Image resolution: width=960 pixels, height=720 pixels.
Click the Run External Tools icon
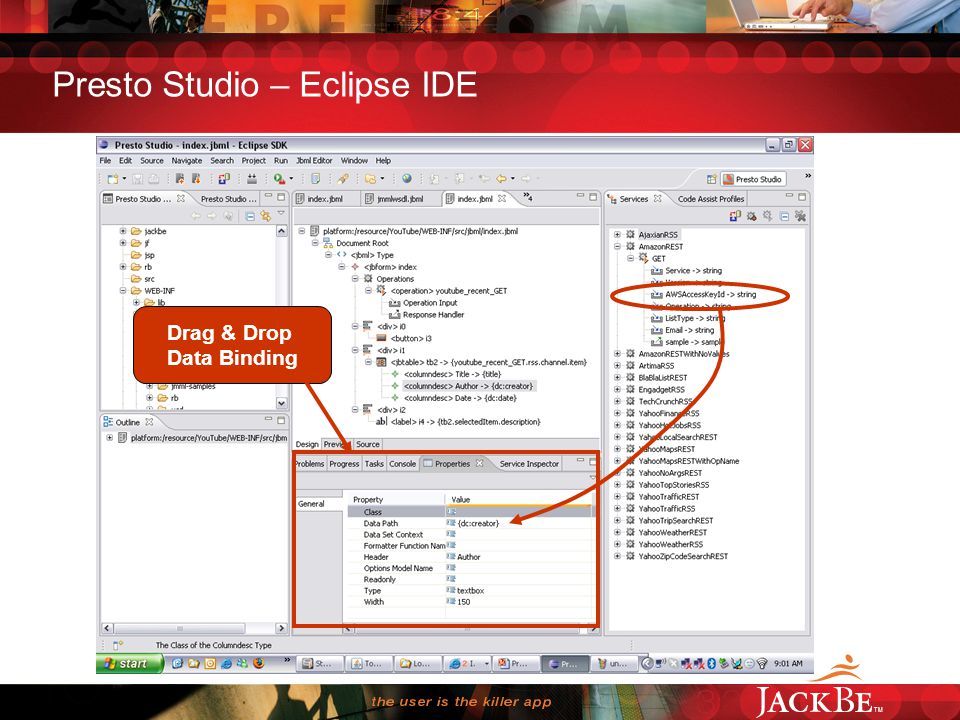(x=279, y=179)
